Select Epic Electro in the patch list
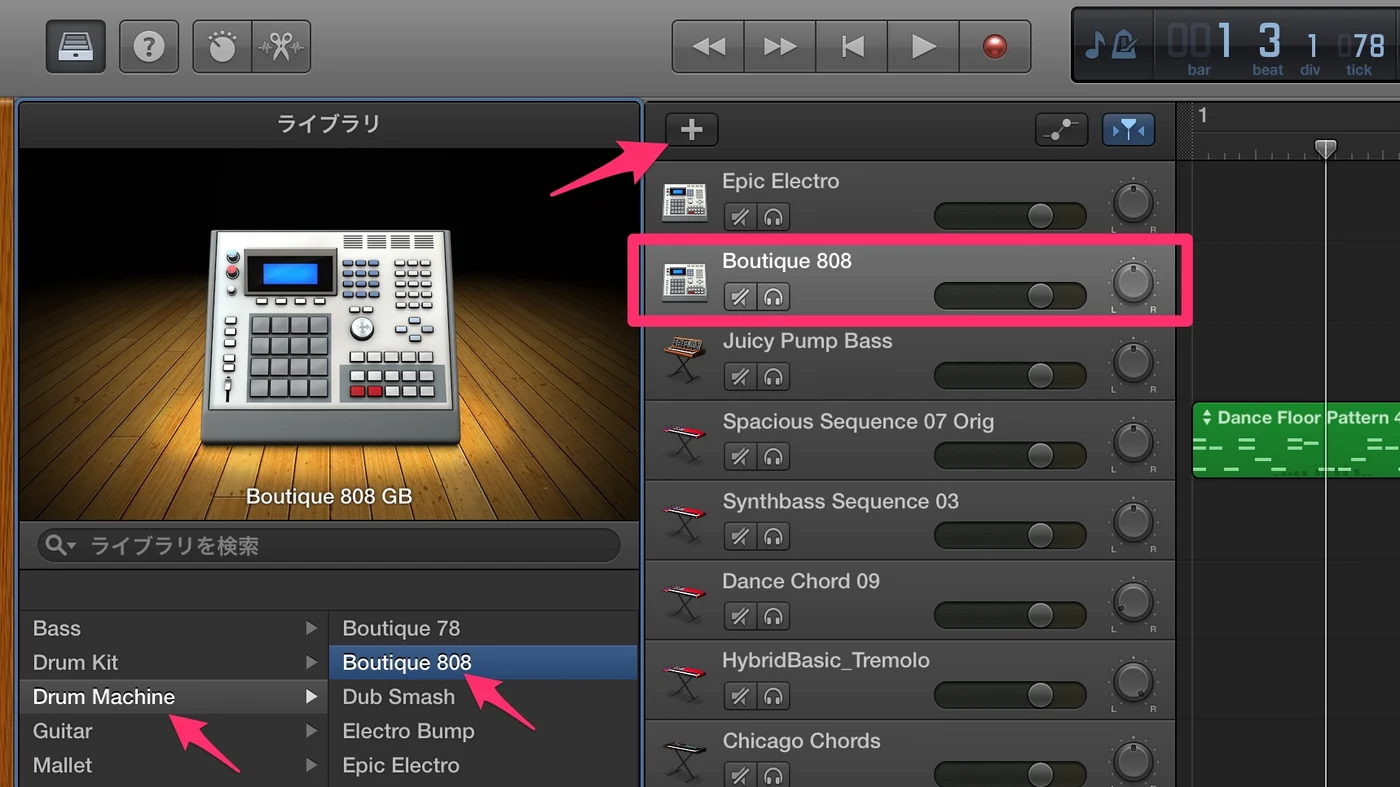The width and height of the screenshot is (1400, 787). coord(484,765)
